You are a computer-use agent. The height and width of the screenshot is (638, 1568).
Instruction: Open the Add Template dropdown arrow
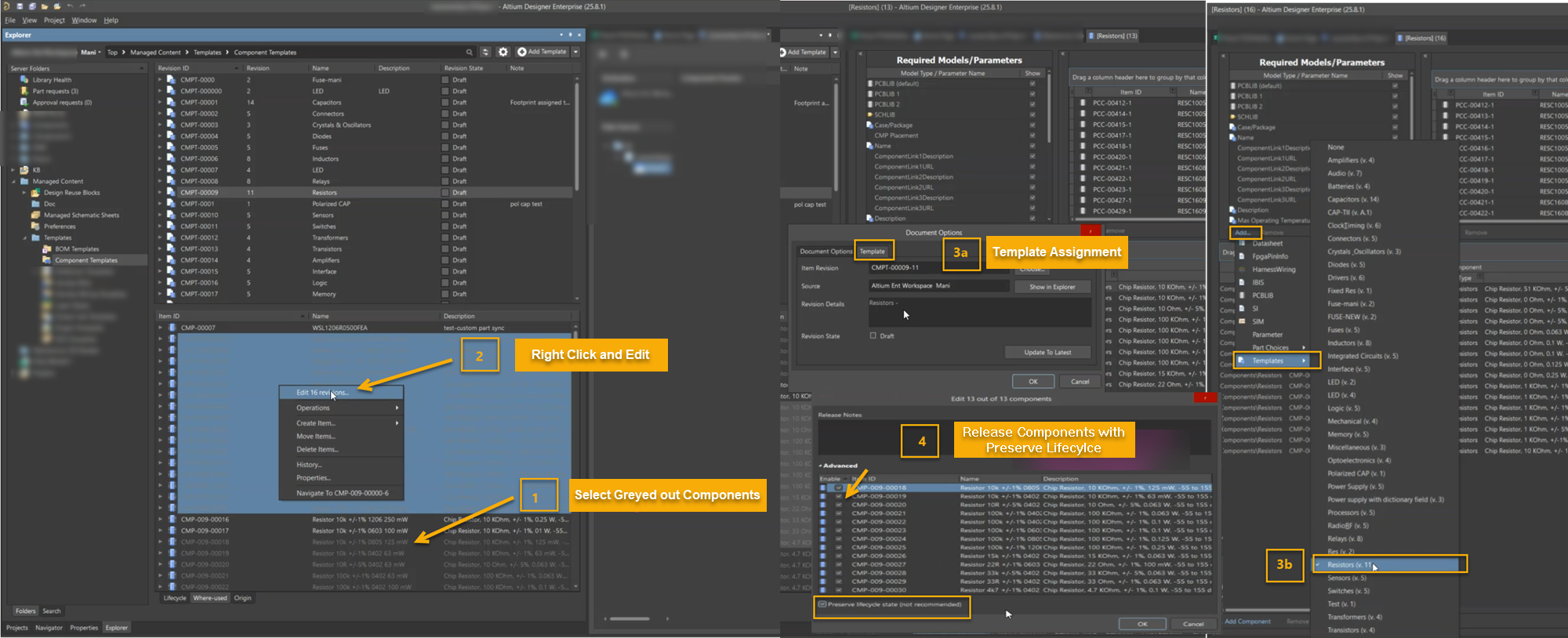click(x=575, y=52)
